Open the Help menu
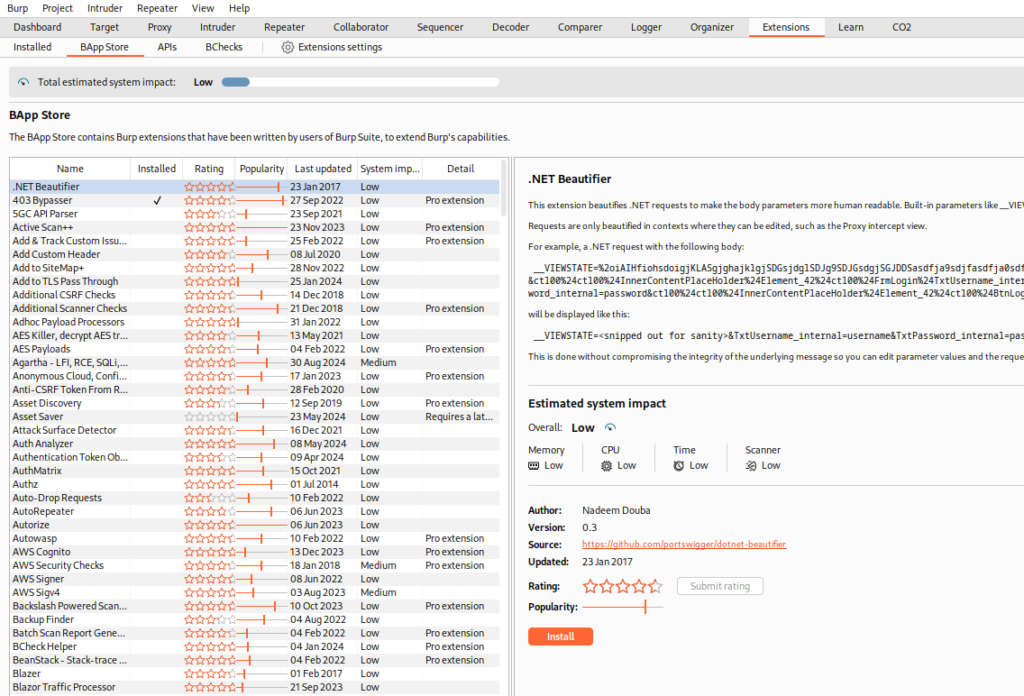 pos(239,8)
